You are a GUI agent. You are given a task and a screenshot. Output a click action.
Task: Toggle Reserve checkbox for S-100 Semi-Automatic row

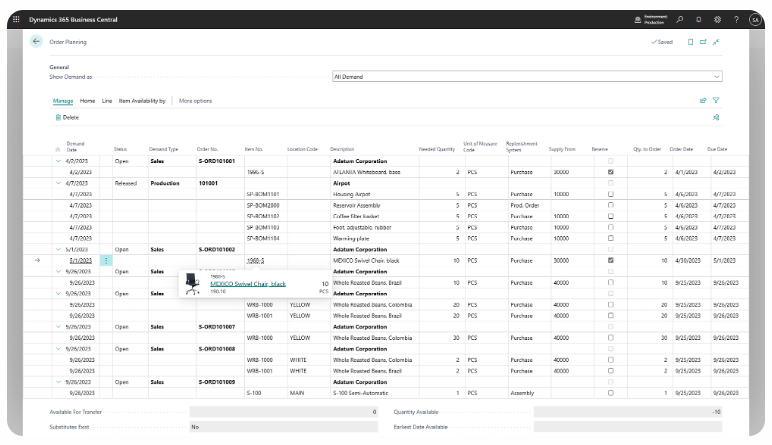(x=611, y=393)
